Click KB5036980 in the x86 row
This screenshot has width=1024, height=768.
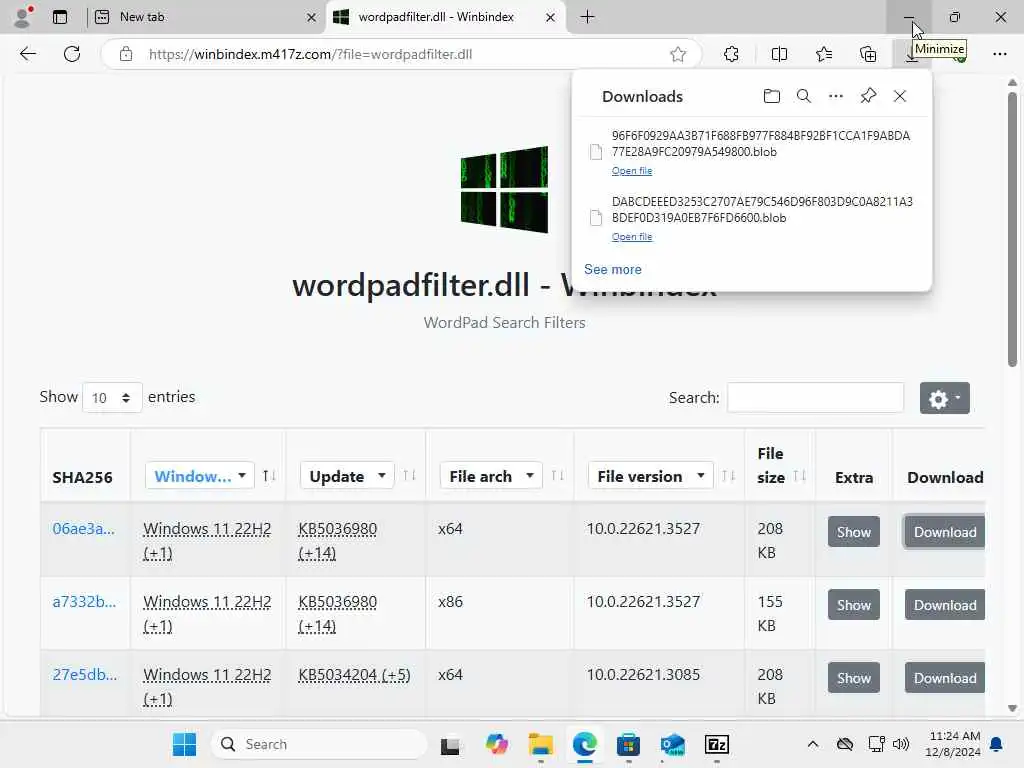coord(338,601)
